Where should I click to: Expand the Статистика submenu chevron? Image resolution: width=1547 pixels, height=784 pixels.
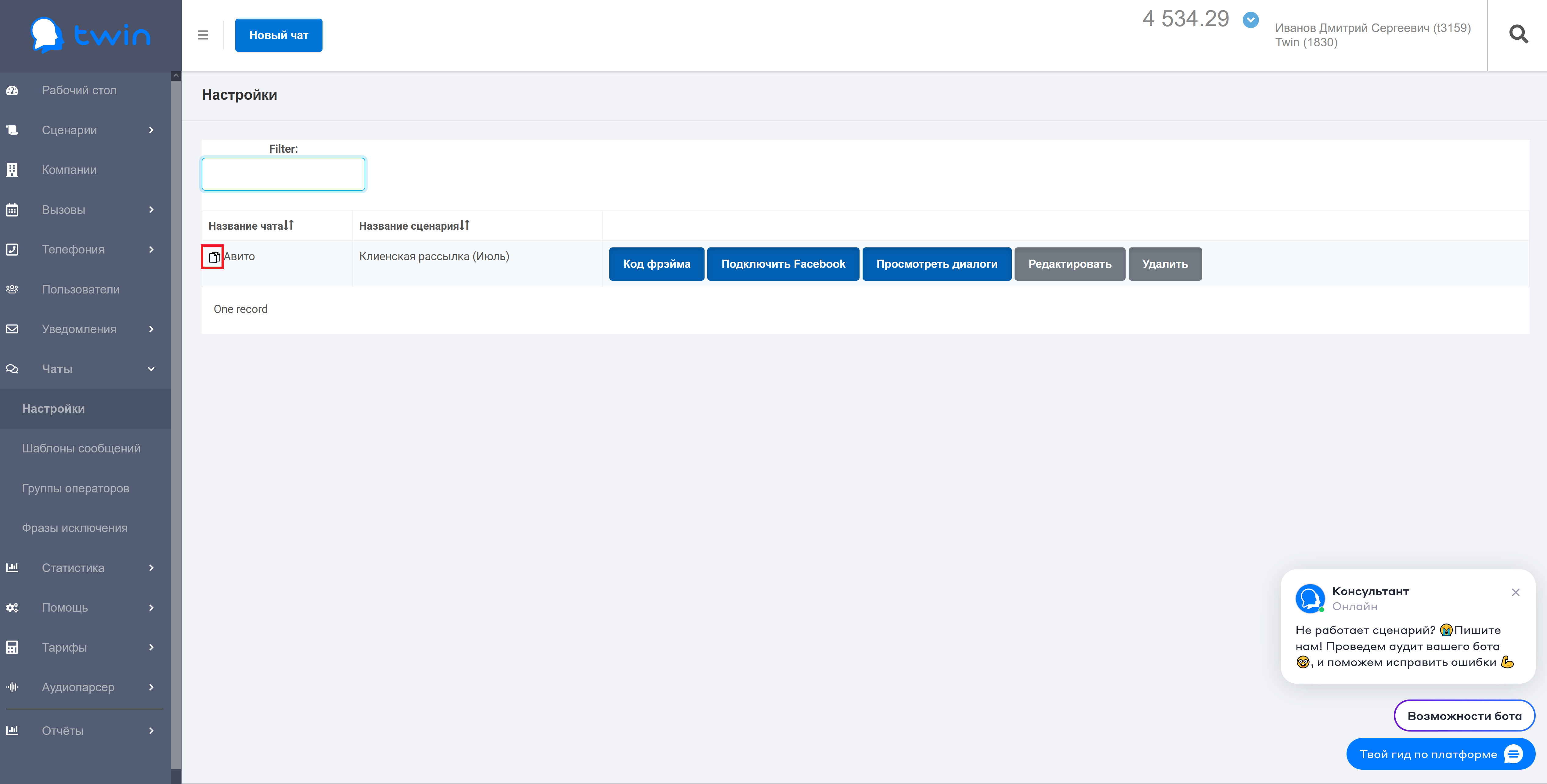click(151, 568)
